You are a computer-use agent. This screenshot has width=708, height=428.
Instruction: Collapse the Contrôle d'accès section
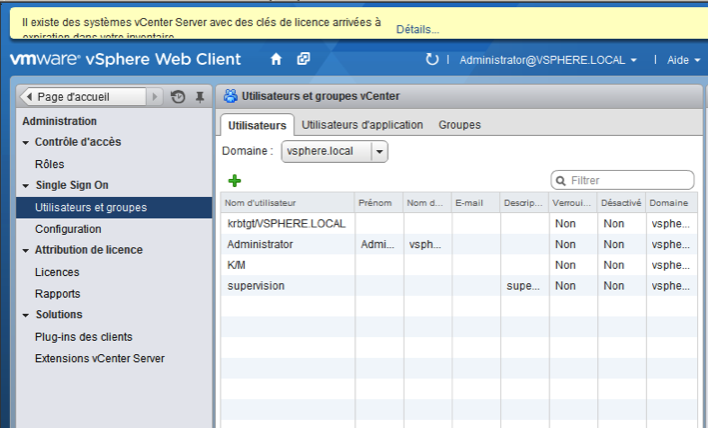click(27, 142)
